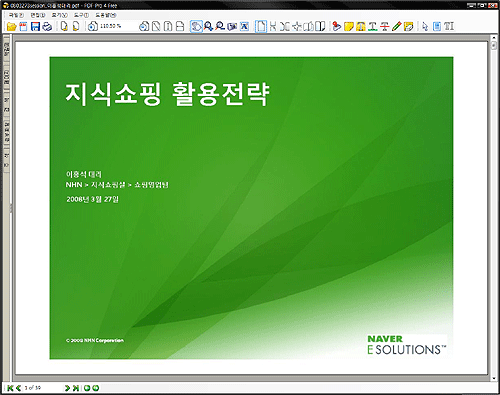Viewport: 500px width, 395px height.
Task: Select the Zoom In magnifier tool
Action: [208, 26]
